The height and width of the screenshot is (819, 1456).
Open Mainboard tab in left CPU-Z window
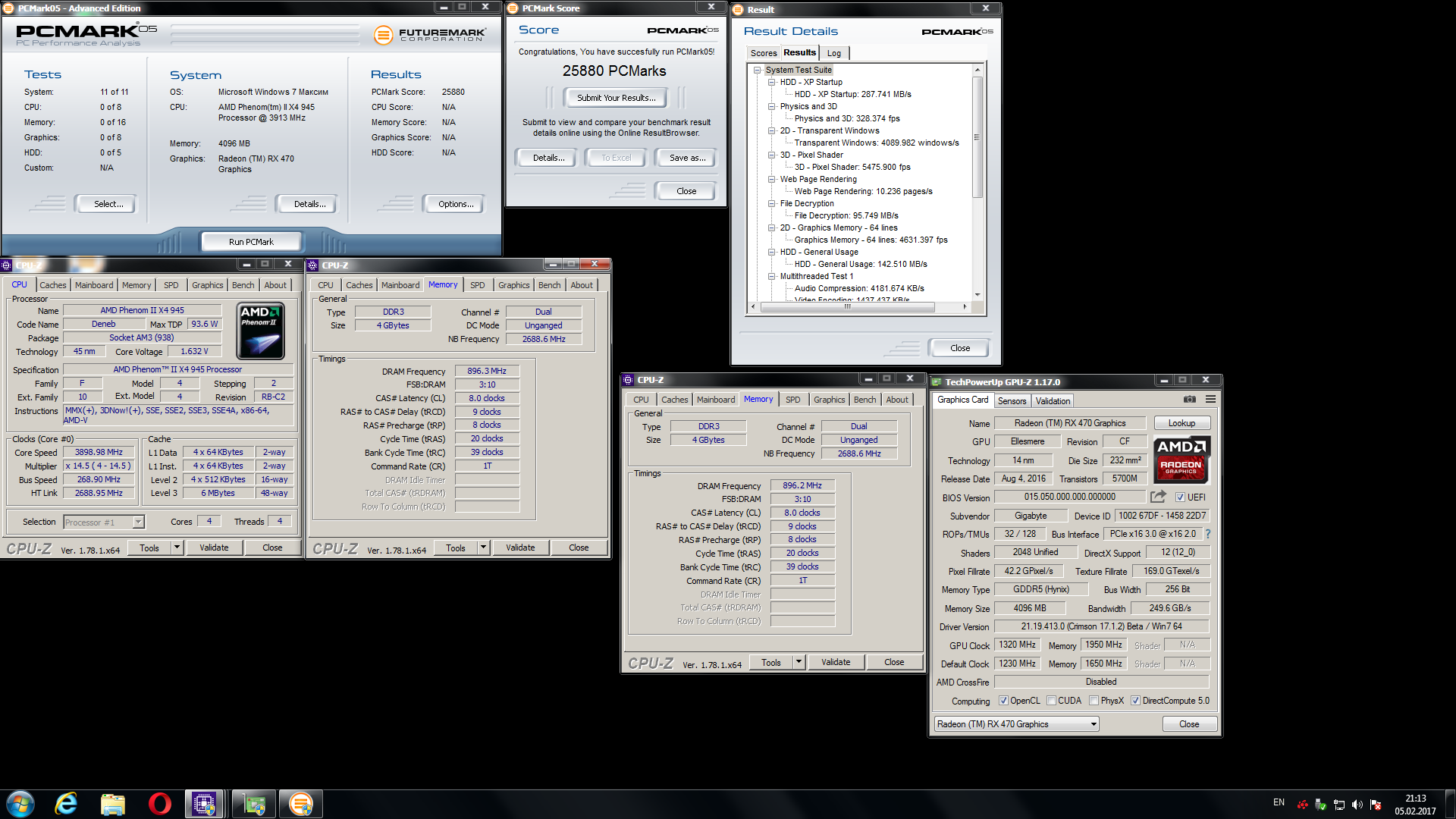[94, 285]
